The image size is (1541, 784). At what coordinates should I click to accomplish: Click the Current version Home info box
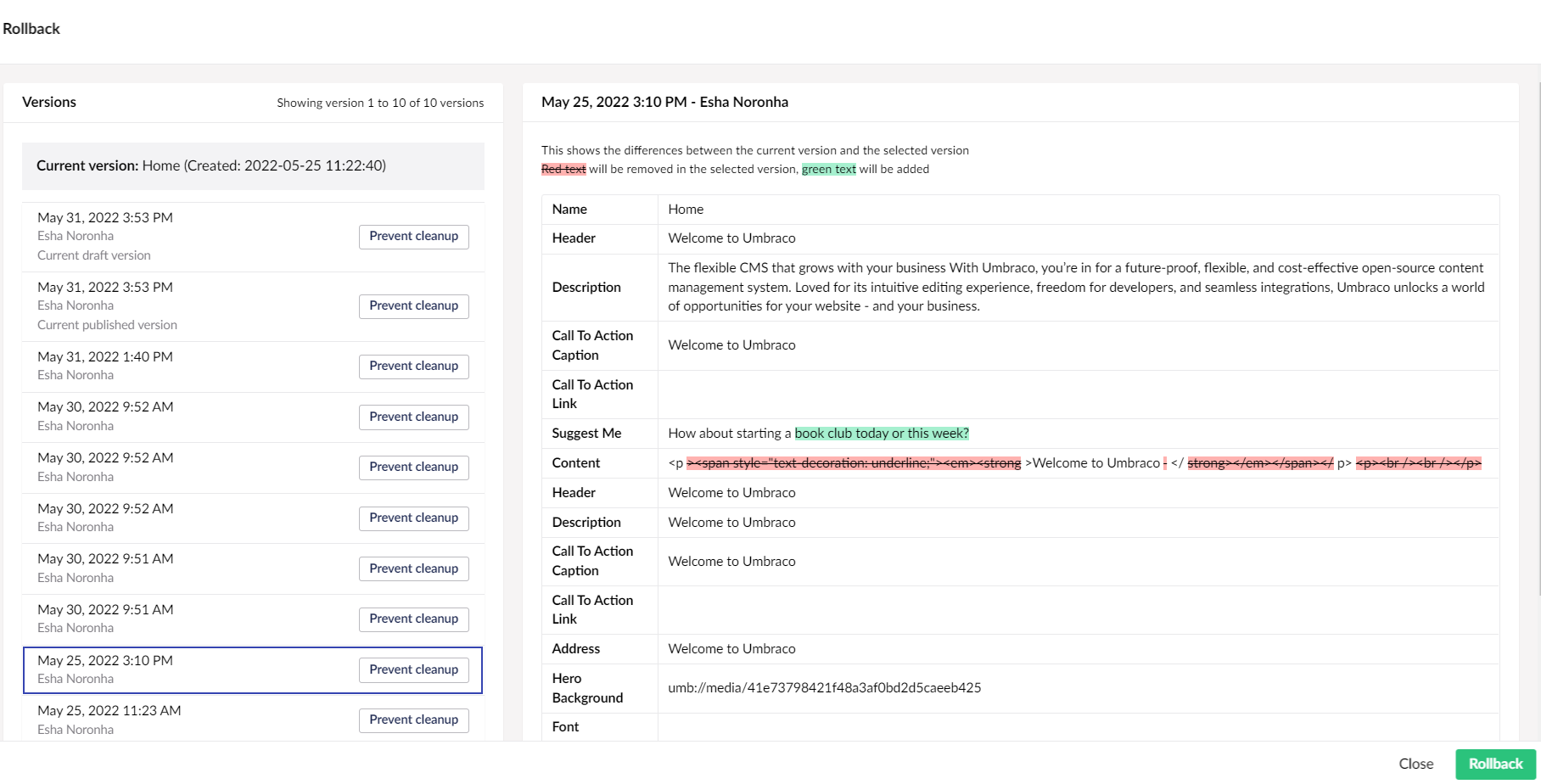click(253, 166)
